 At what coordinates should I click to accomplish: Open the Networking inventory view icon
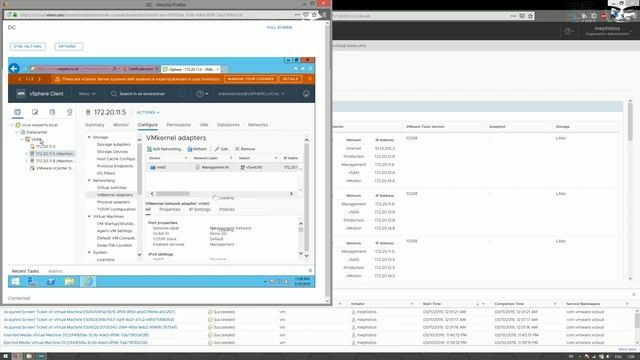[x=69, y=112]
